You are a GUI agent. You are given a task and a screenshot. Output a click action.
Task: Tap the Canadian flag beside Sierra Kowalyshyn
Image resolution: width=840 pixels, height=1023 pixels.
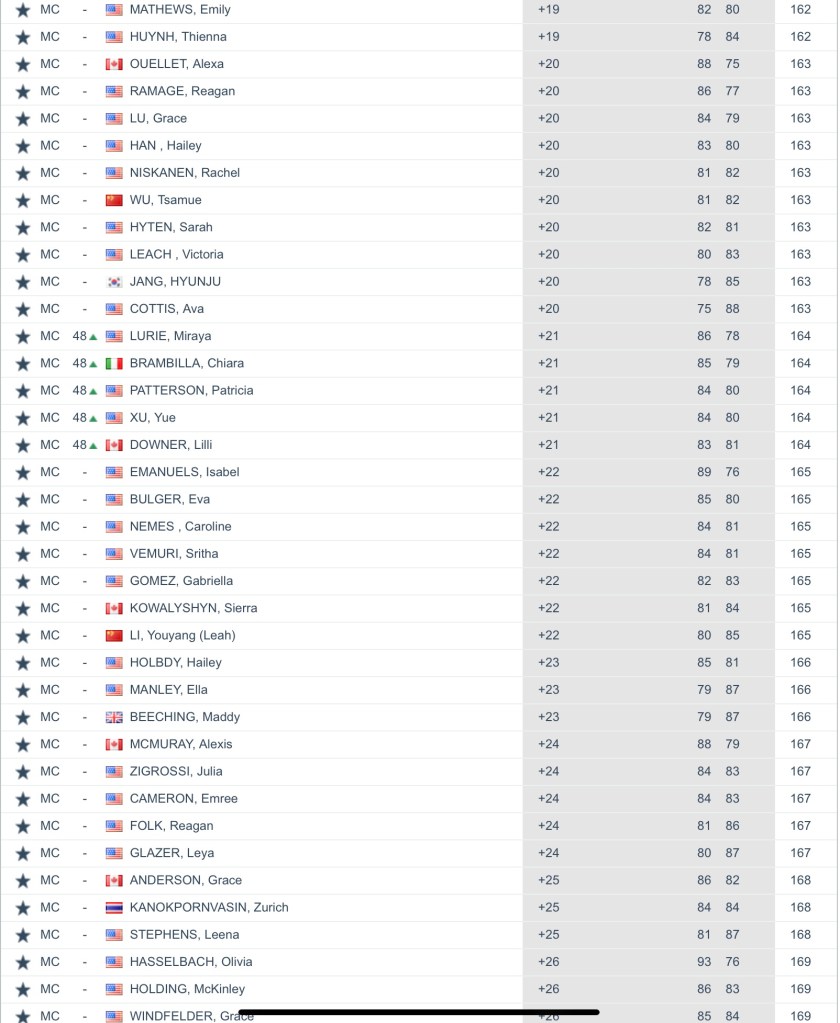[114, 608]
